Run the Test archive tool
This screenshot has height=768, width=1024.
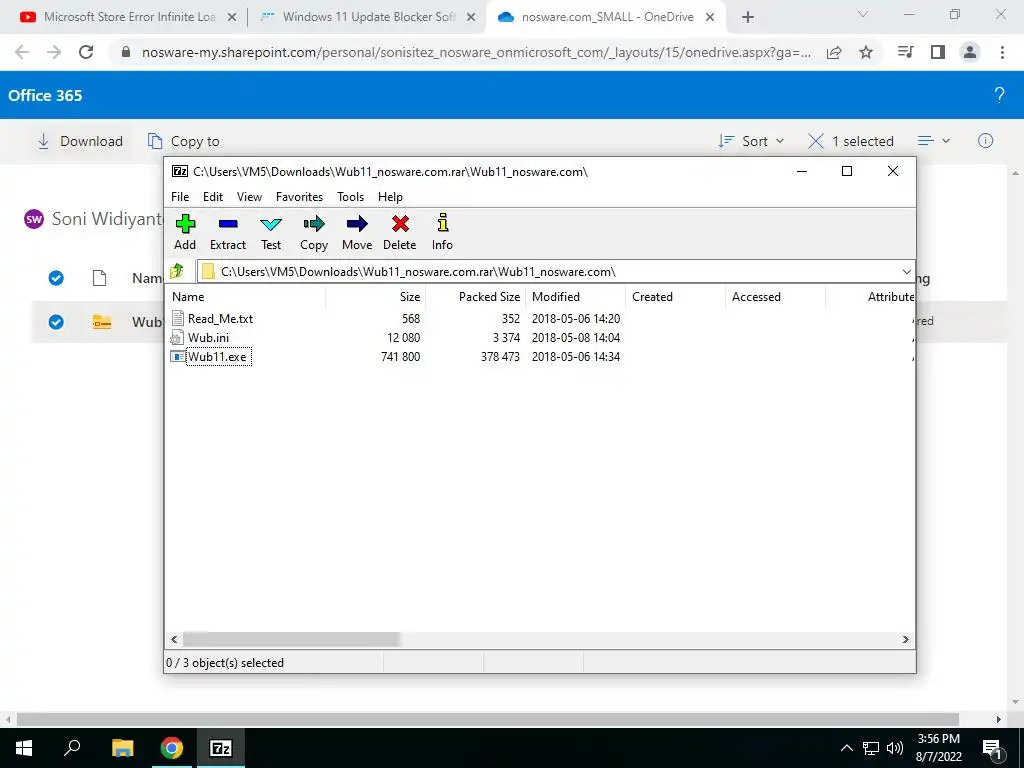(271, 232)
